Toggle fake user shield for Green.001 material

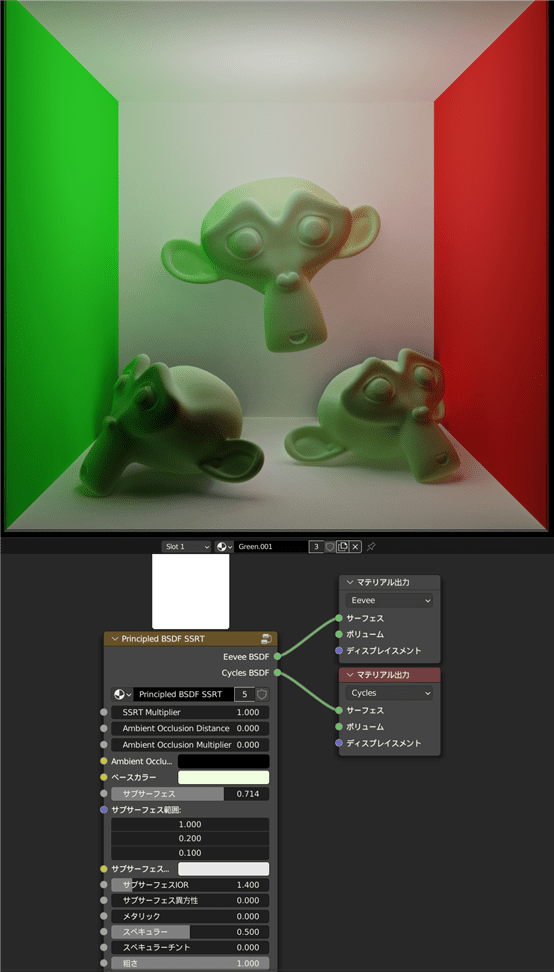[x=330, y=547]
